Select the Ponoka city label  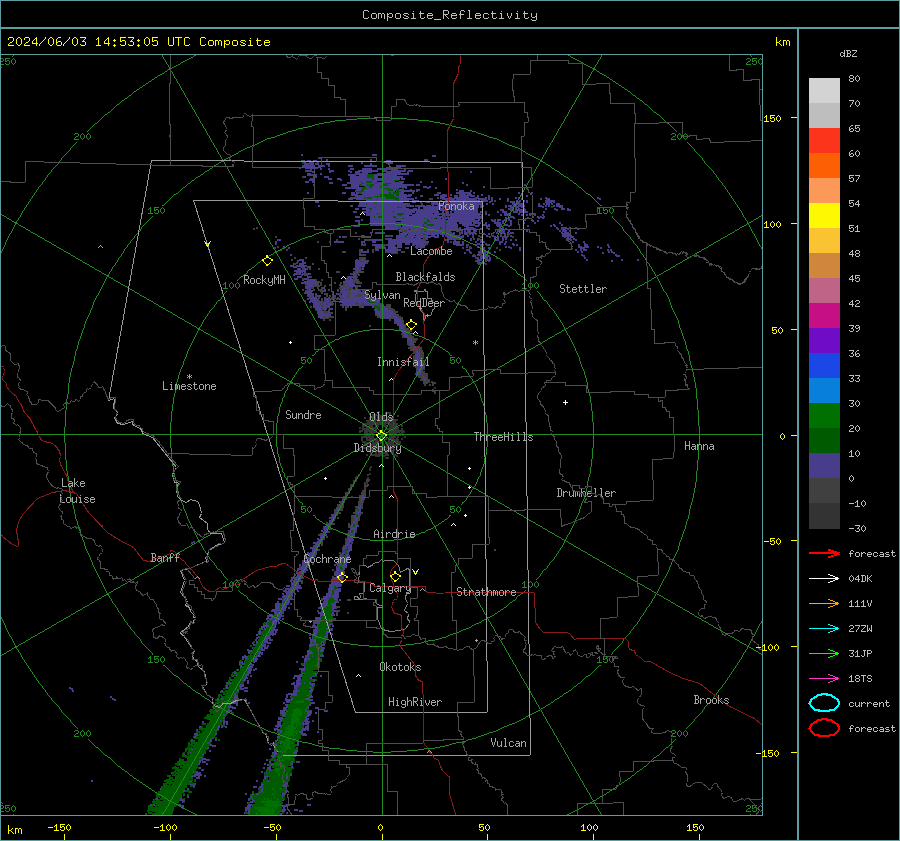[x=456, y=206]
